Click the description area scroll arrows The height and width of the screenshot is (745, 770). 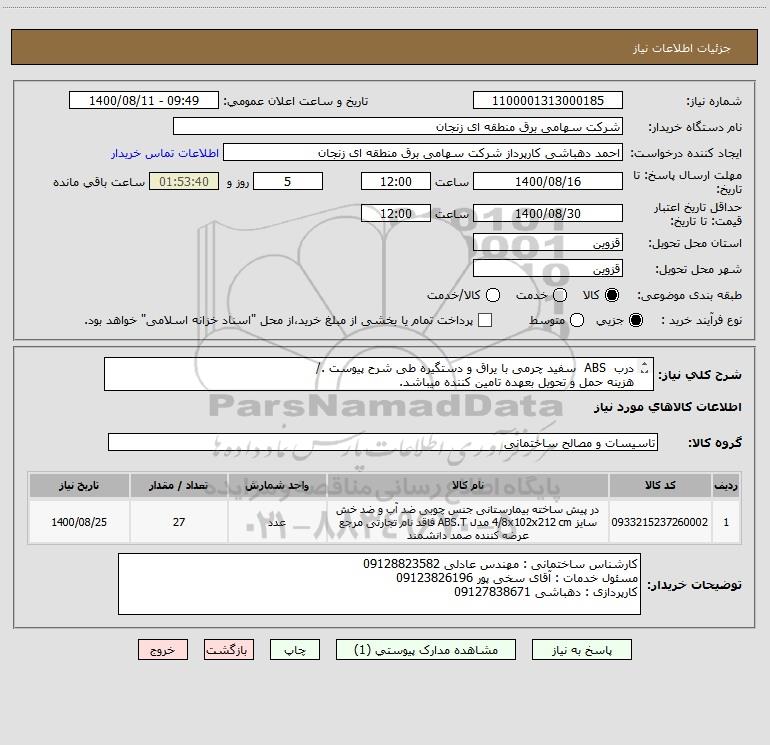(645, 367)
